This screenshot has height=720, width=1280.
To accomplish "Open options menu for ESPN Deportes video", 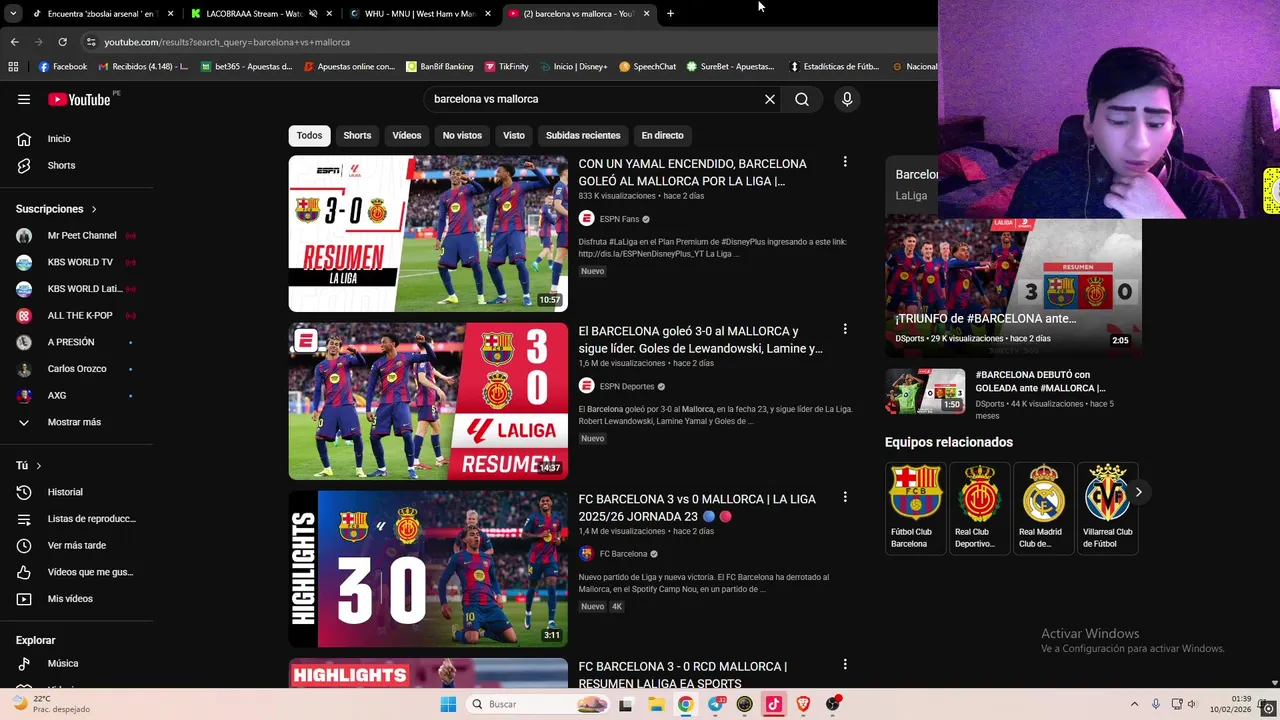I will point(845,329).
